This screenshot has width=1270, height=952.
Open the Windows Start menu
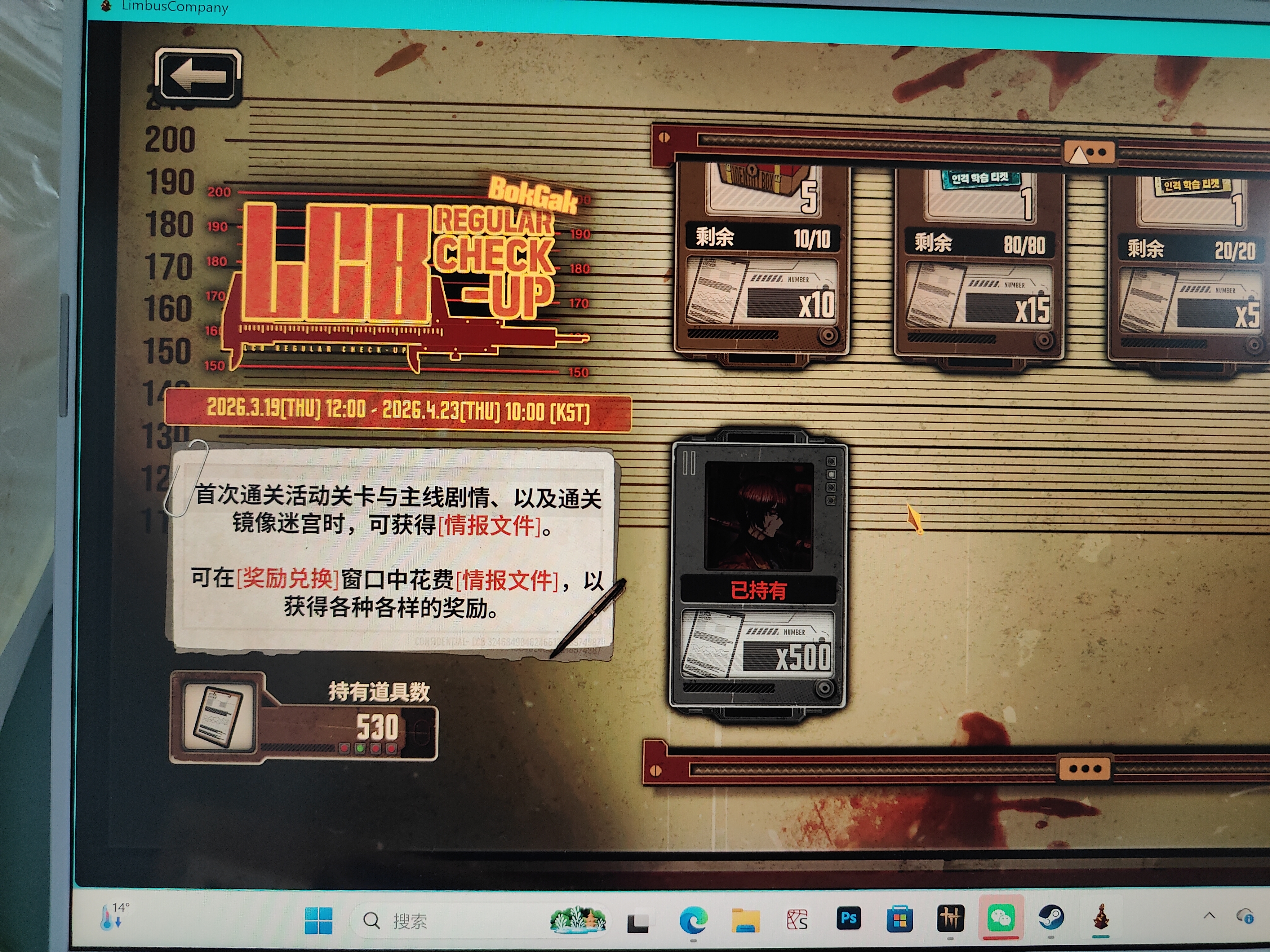[x=318, y=920]
